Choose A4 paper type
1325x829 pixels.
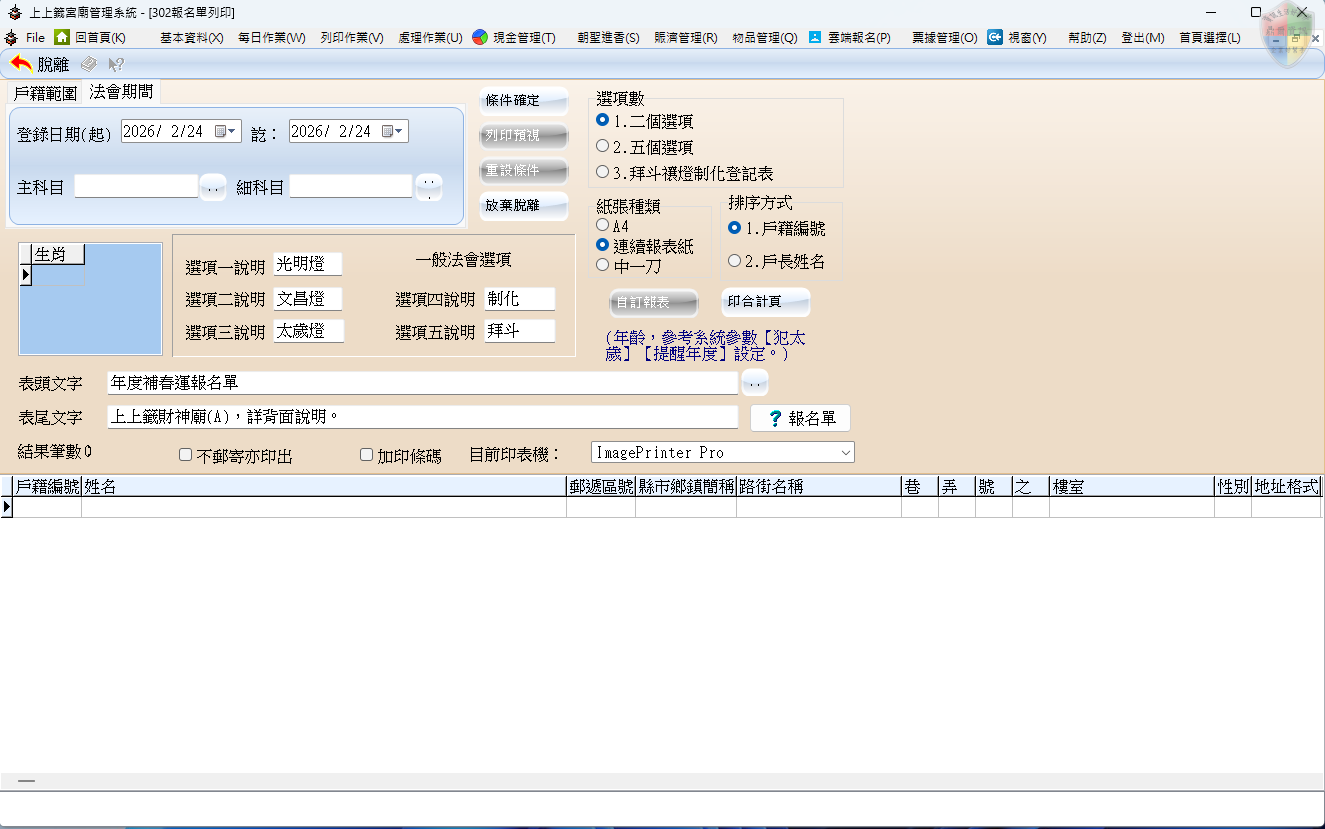(603, 226)
